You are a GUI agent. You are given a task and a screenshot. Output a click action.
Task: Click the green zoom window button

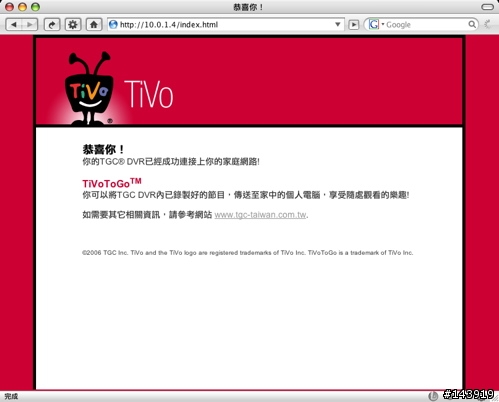35,7
